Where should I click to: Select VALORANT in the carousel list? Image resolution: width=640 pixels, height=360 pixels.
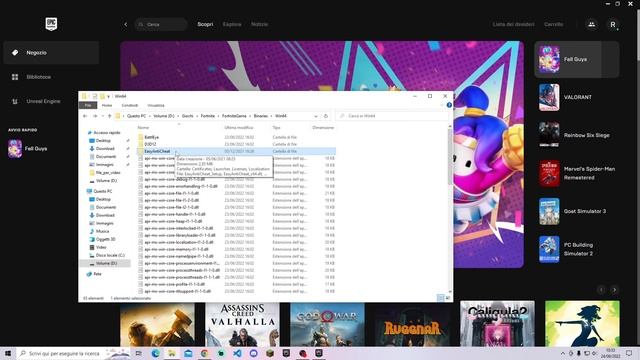tap(577, 97)
